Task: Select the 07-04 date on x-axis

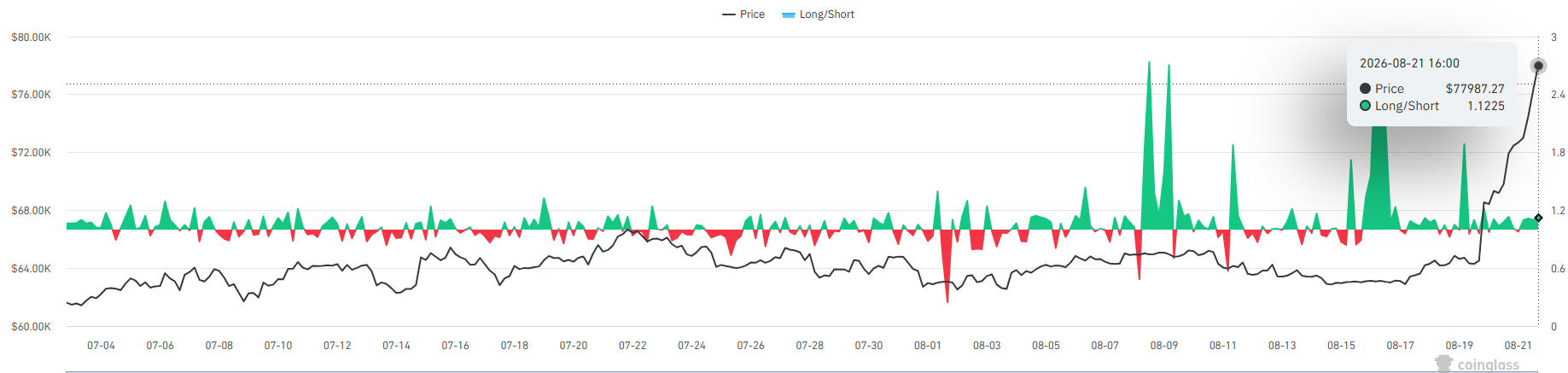Action: pyautogui.click(x=101, y=346)
